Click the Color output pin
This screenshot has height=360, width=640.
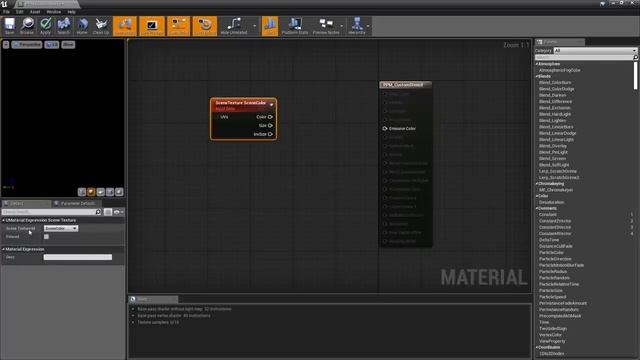pos(270,117)
